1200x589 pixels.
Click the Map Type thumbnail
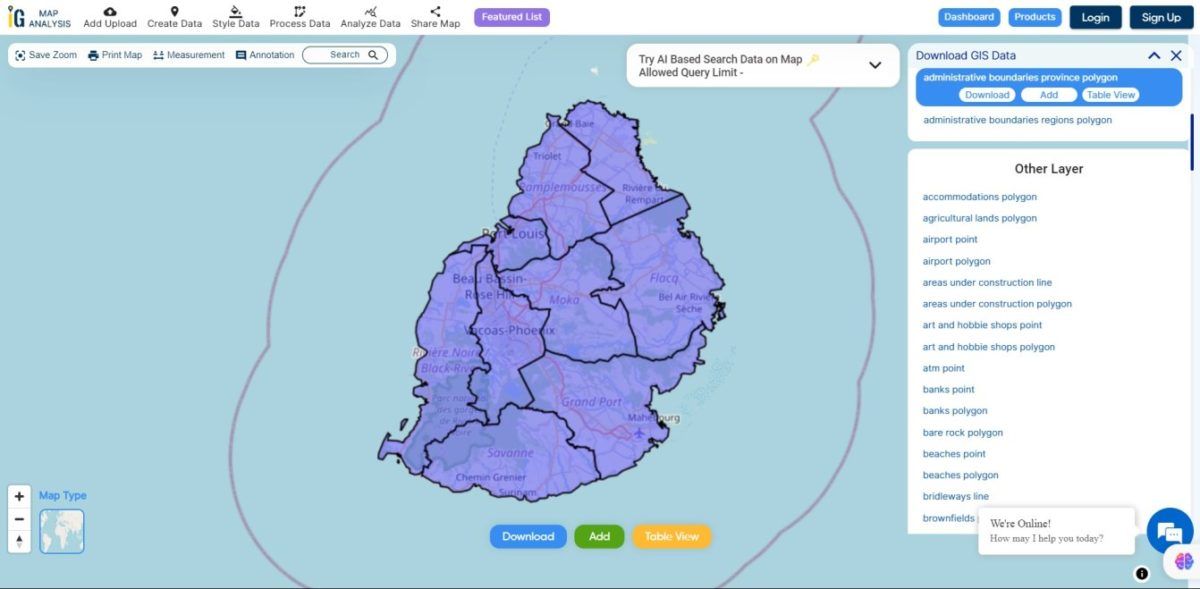click(x=62, y=531)
